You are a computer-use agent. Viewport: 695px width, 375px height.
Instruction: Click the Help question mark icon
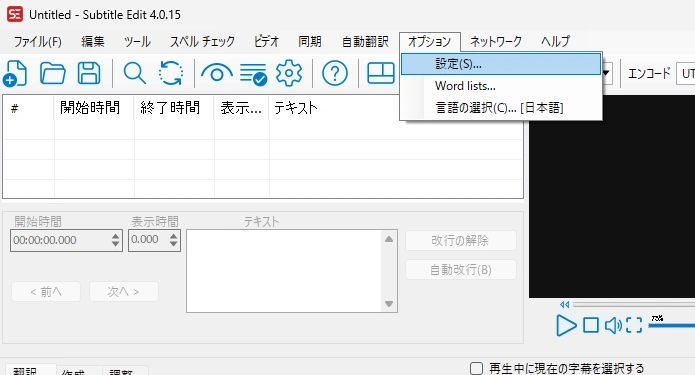click(x=335, y=73)
